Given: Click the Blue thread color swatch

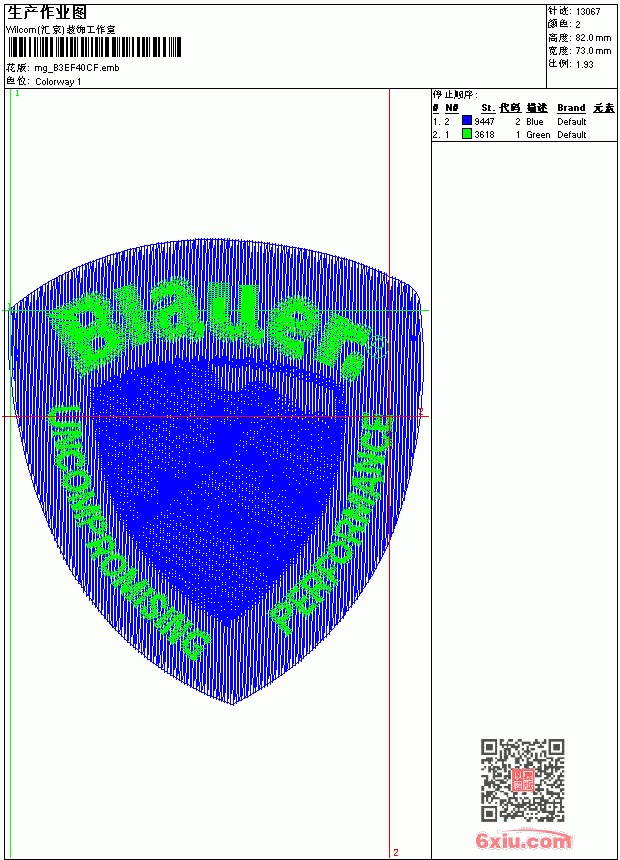Looking at the screenshot, I should coord(467,121).
